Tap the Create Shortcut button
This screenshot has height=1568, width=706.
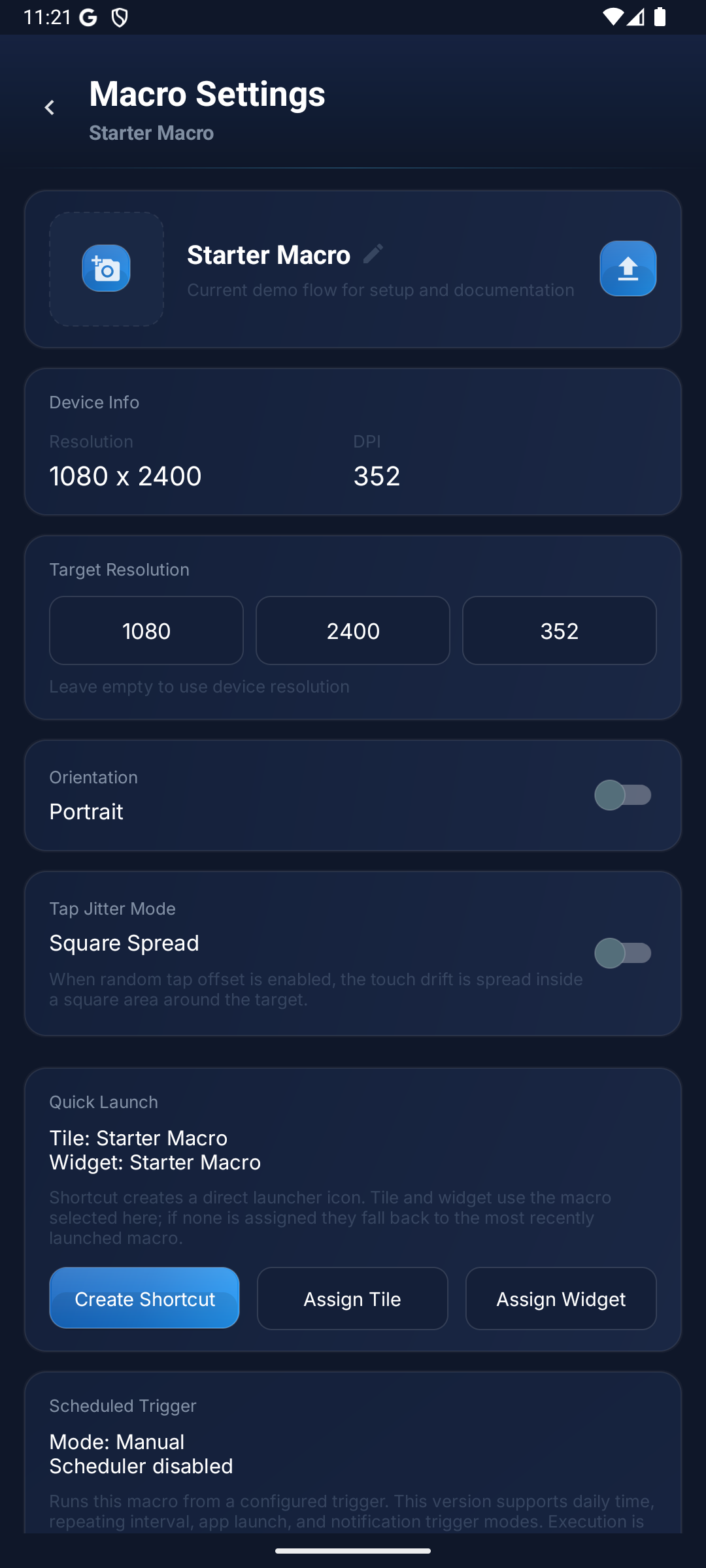(144, 1298)
